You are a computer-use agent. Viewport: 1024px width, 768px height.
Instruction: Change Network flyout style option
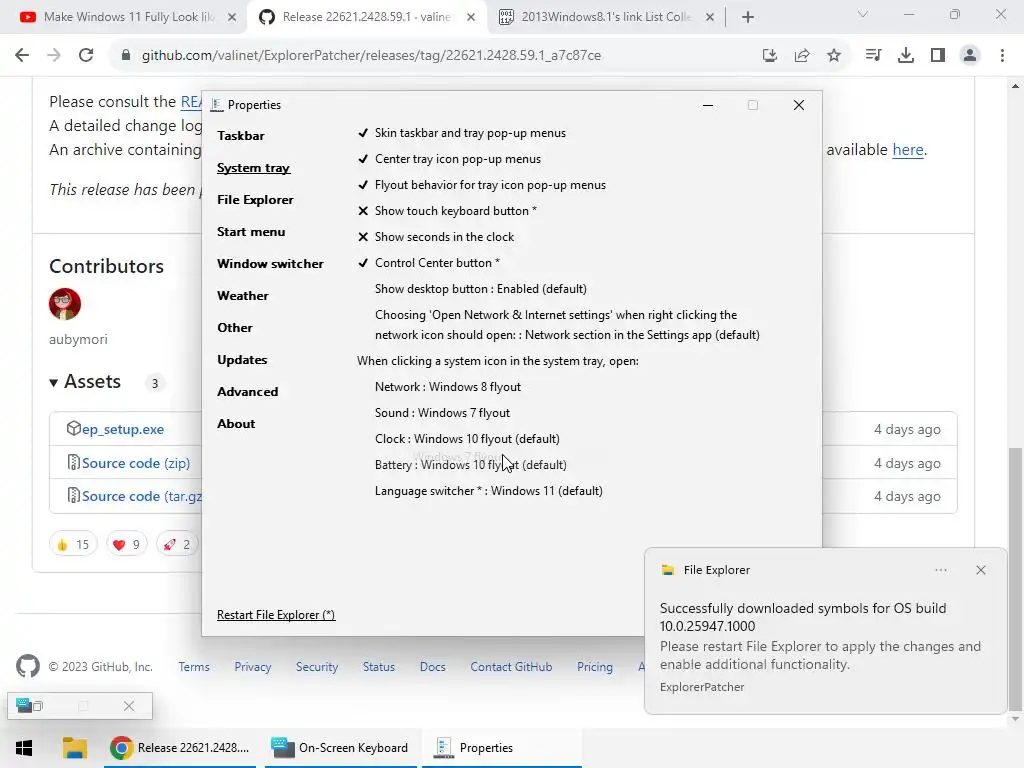pos(448,387)
